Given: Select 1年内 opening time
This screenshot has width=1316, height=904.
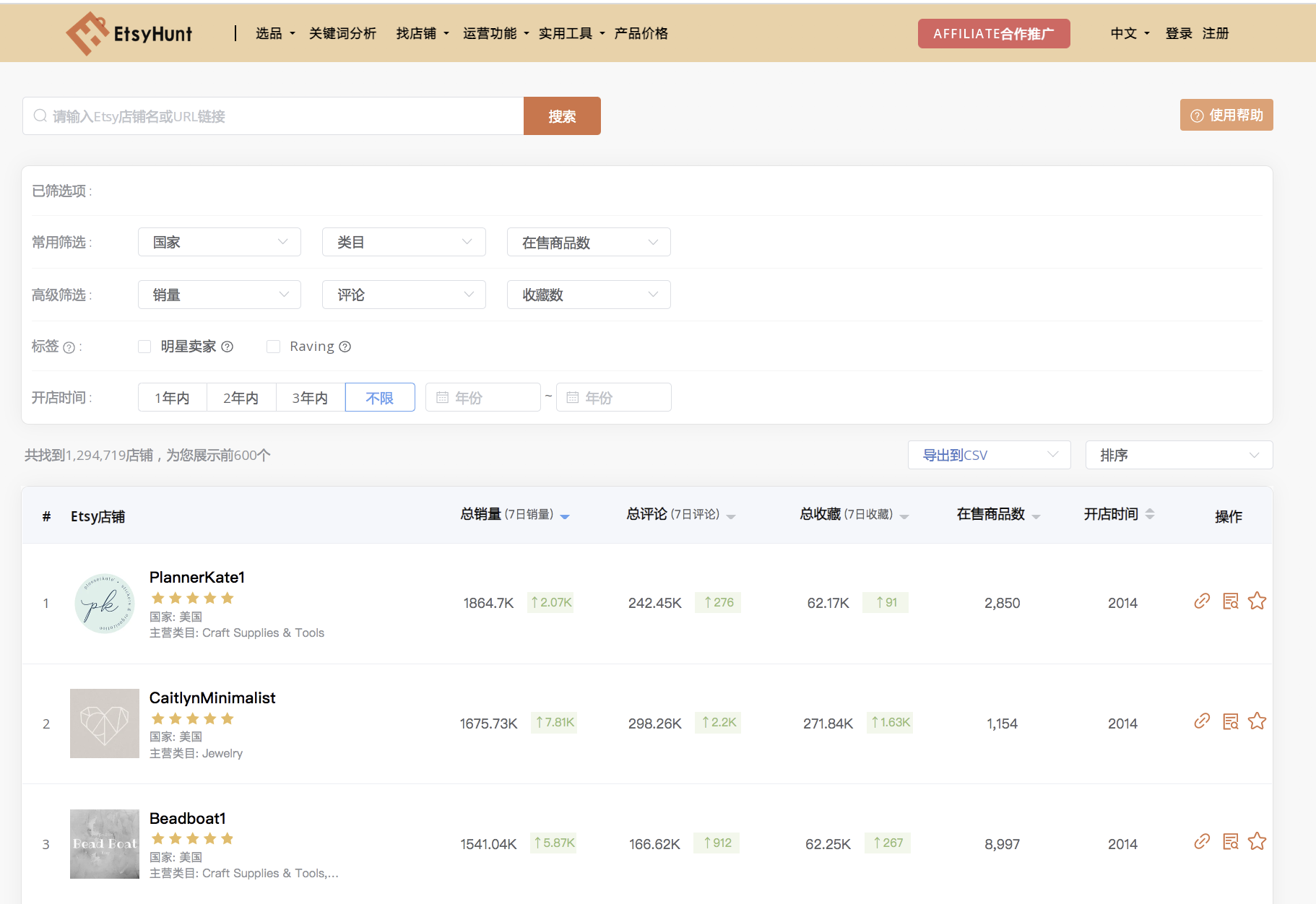Looking at the screenshot, I should coord(173,397).
